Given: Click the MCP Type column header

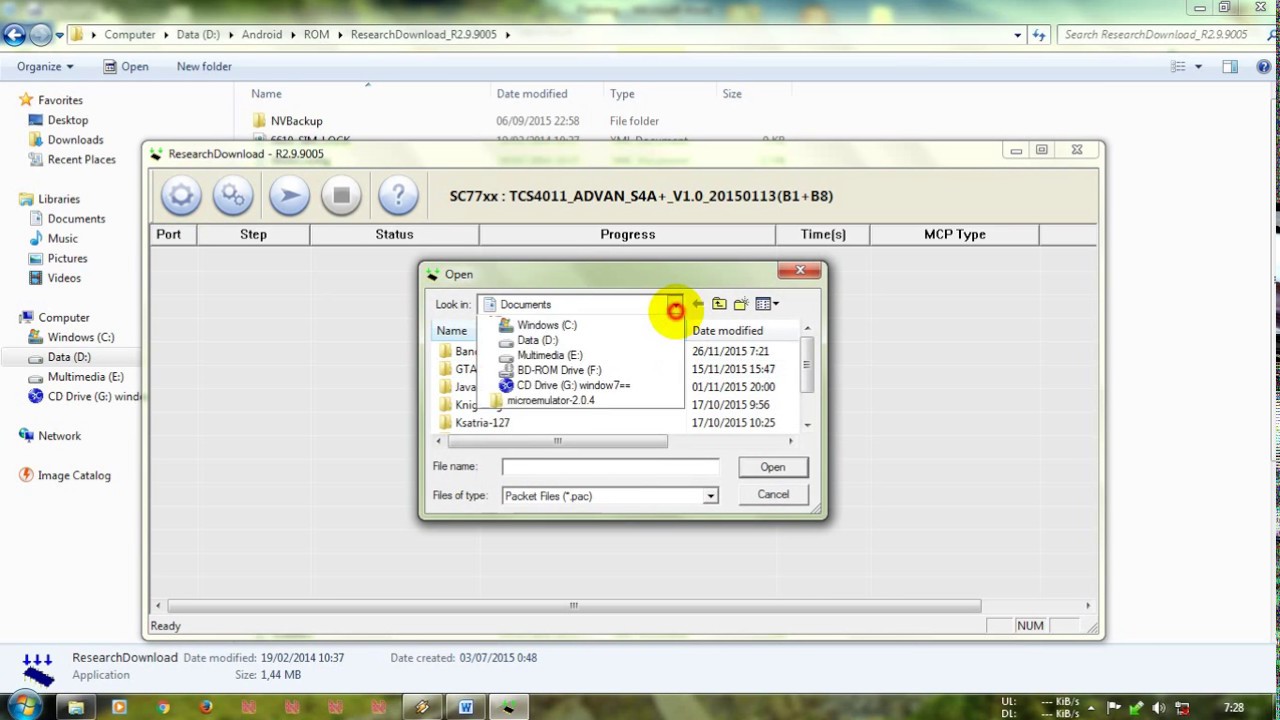Looking at the screenshot, I should coord(954,234).
